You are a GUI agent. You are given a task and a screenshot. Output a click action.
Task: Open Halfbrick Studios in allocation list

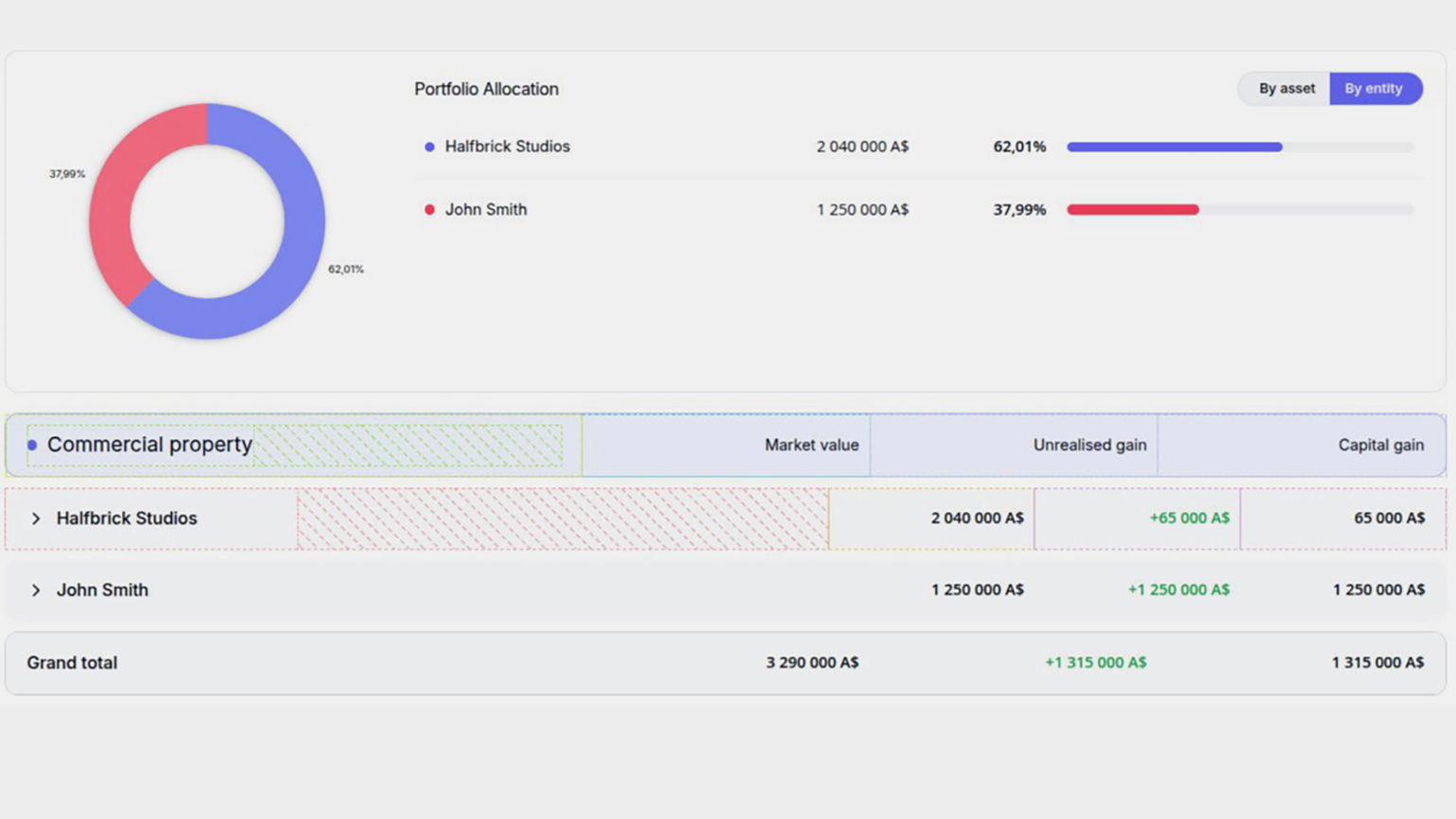point(507,147)
